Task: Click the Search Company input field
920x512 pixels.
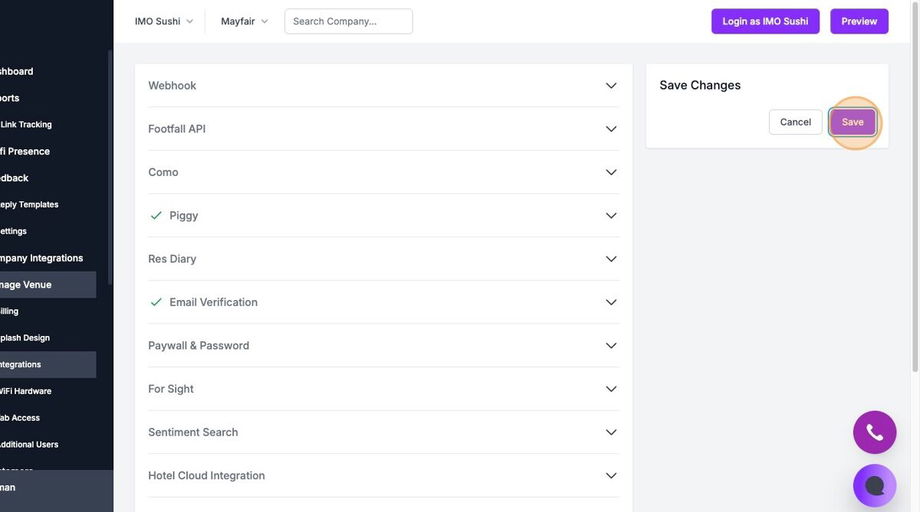Action: tap(348, 21)
